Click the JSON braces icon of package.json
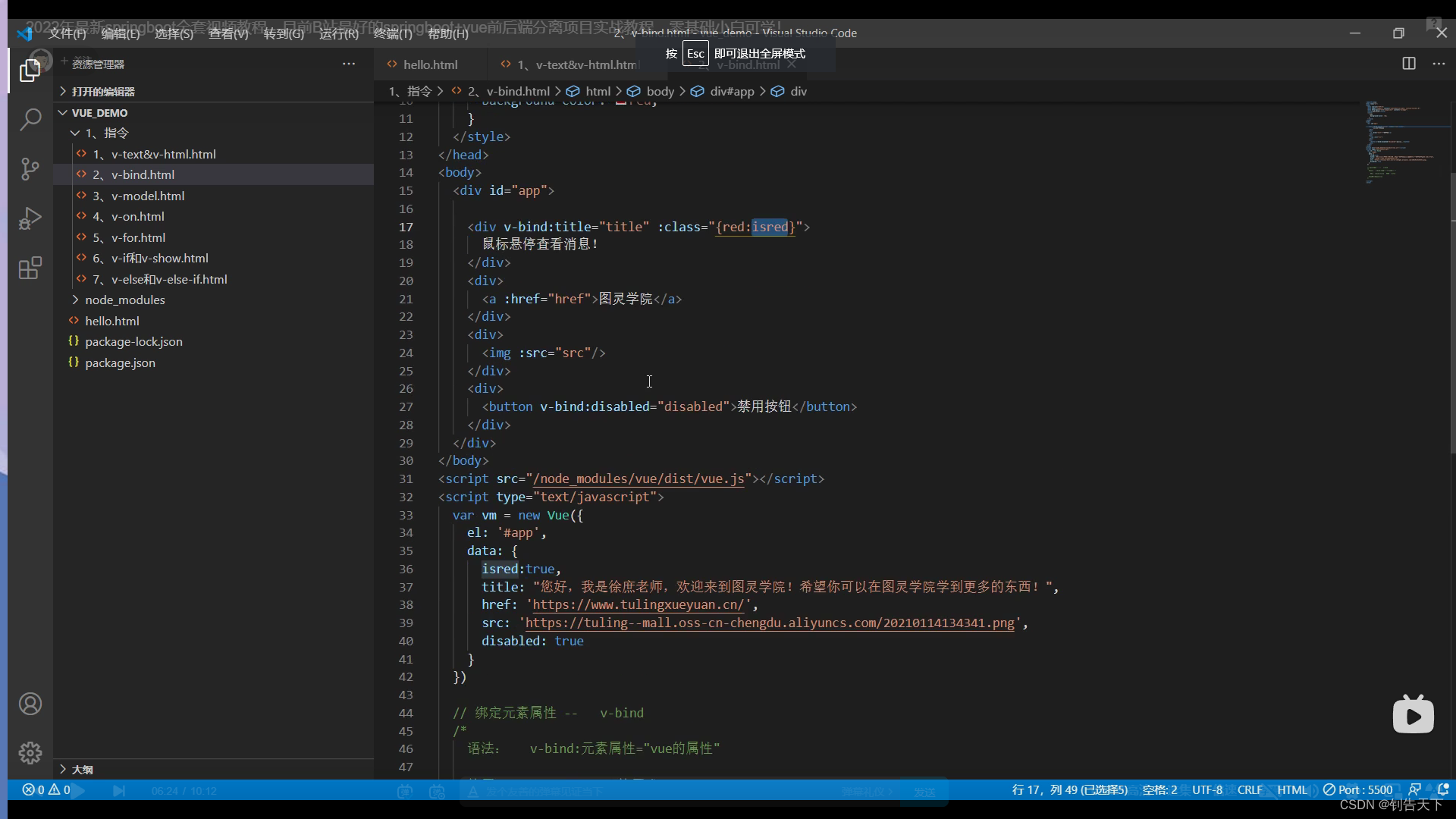1456x819 pixels. point(74,362)
